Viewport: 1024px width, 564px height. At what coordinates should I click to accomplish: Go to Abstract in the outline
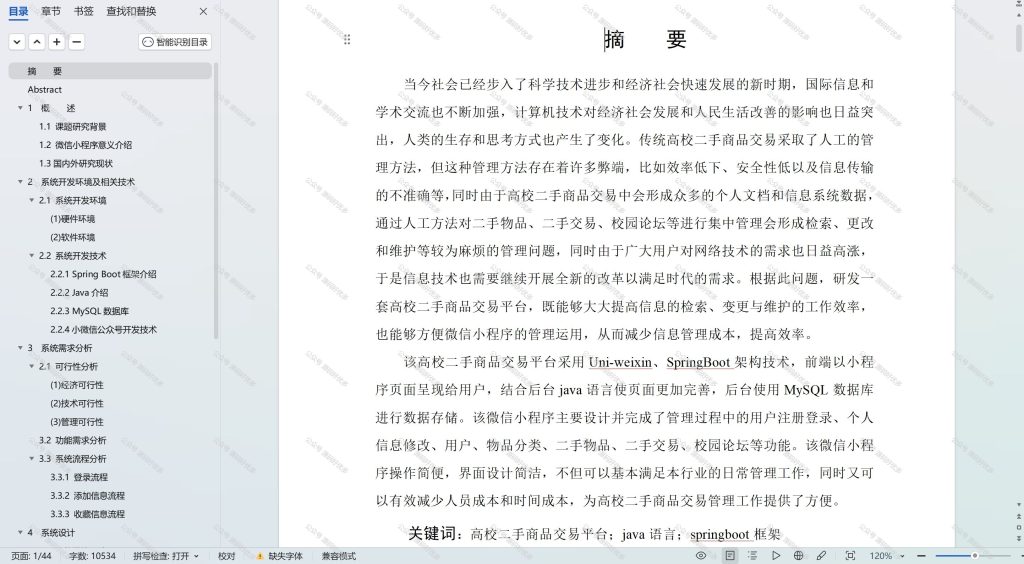coord(44,89)
